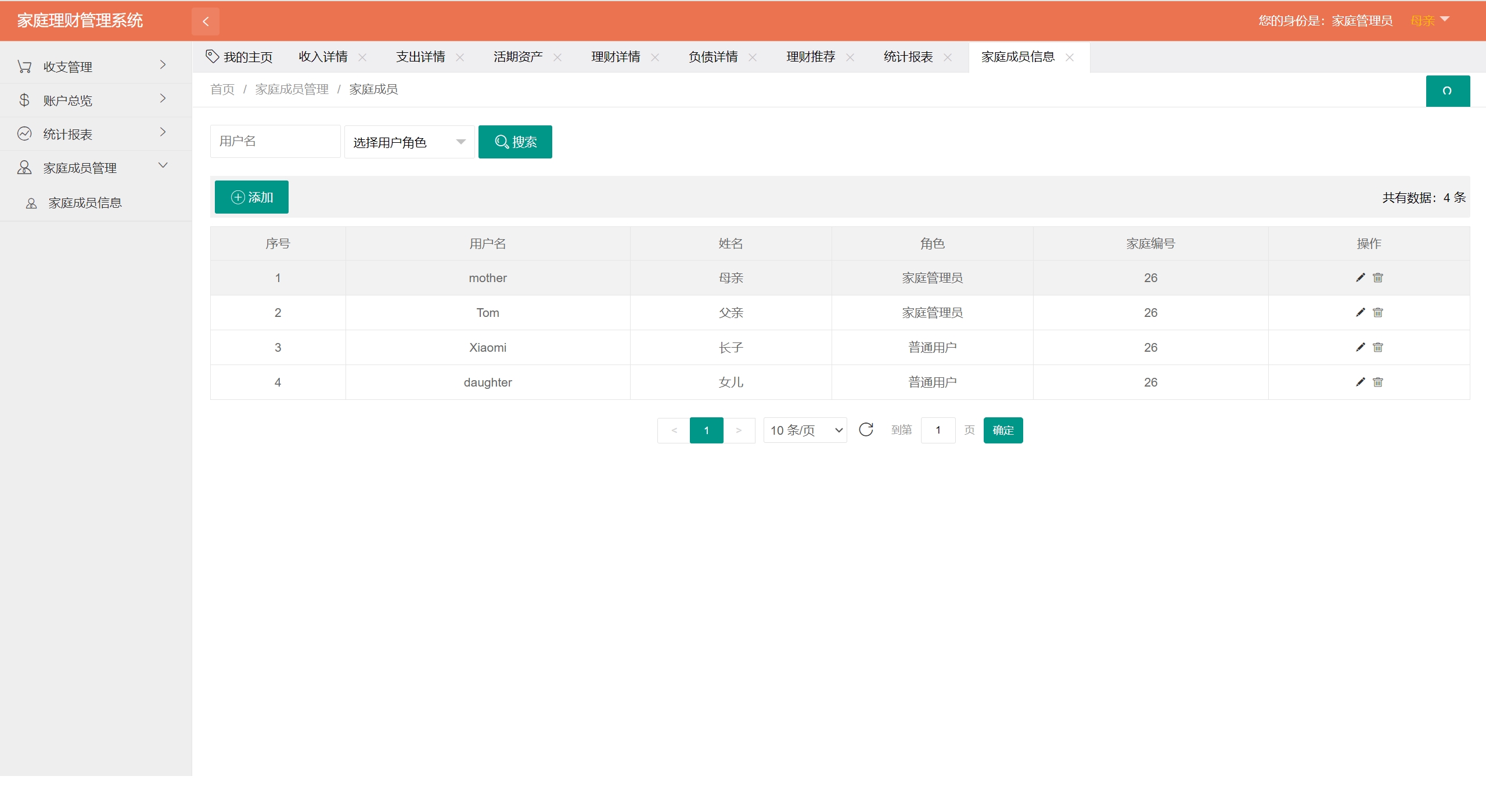Viewport: 1486px width, 812px height.
Task: Click the green page refresh button
Action: point(1447,91)
